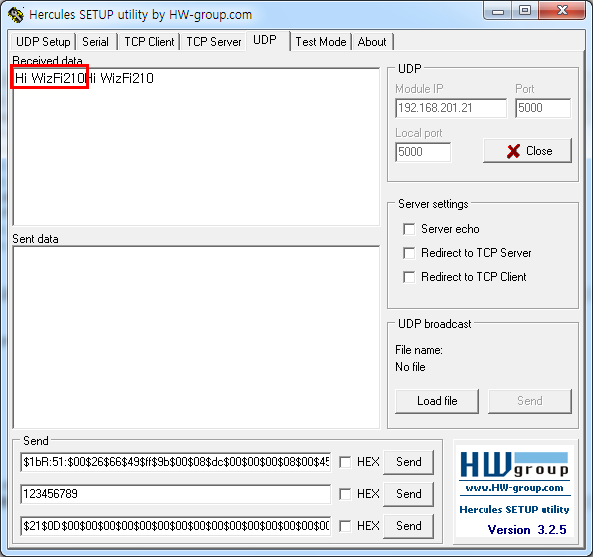
Task: Switch to the Serial tab
Action: pos(96,42)
